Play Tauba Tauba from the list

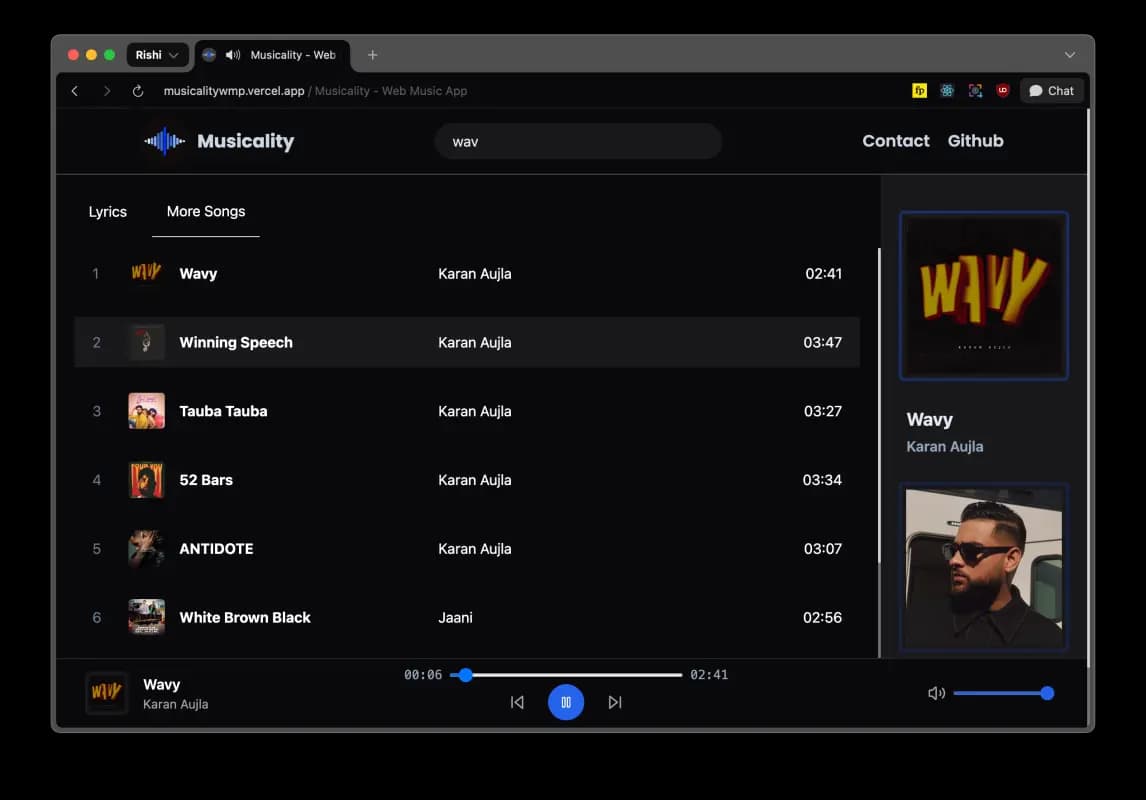coord(467,411)
